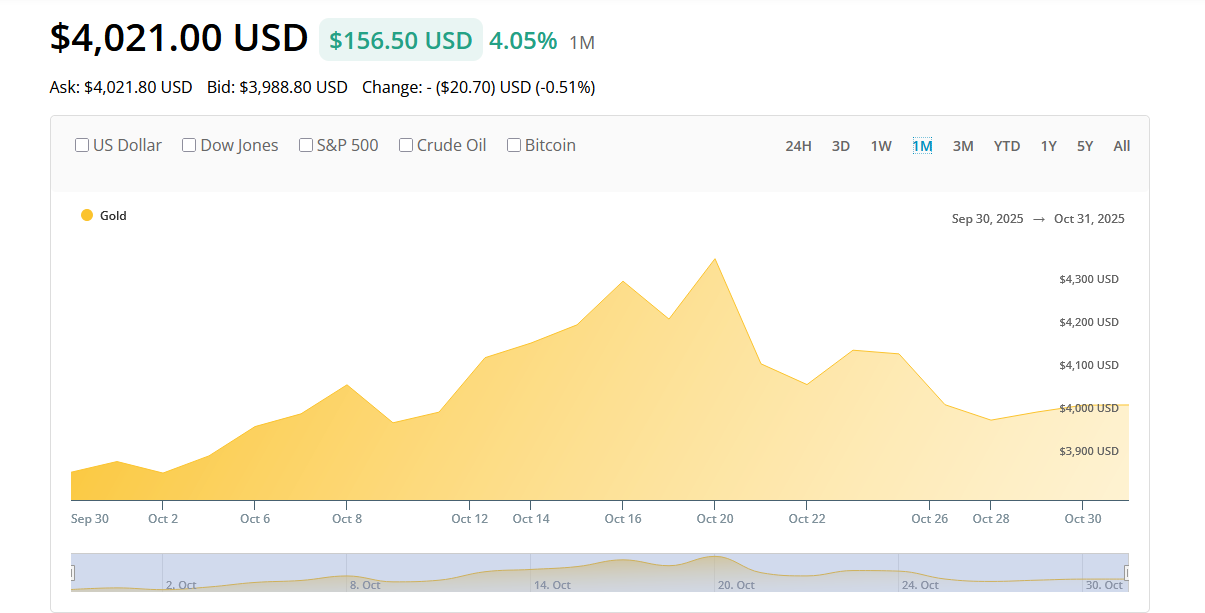Click the 1M label beside percentage
The width and height of the screenshot is (1205, 613).
582,42
